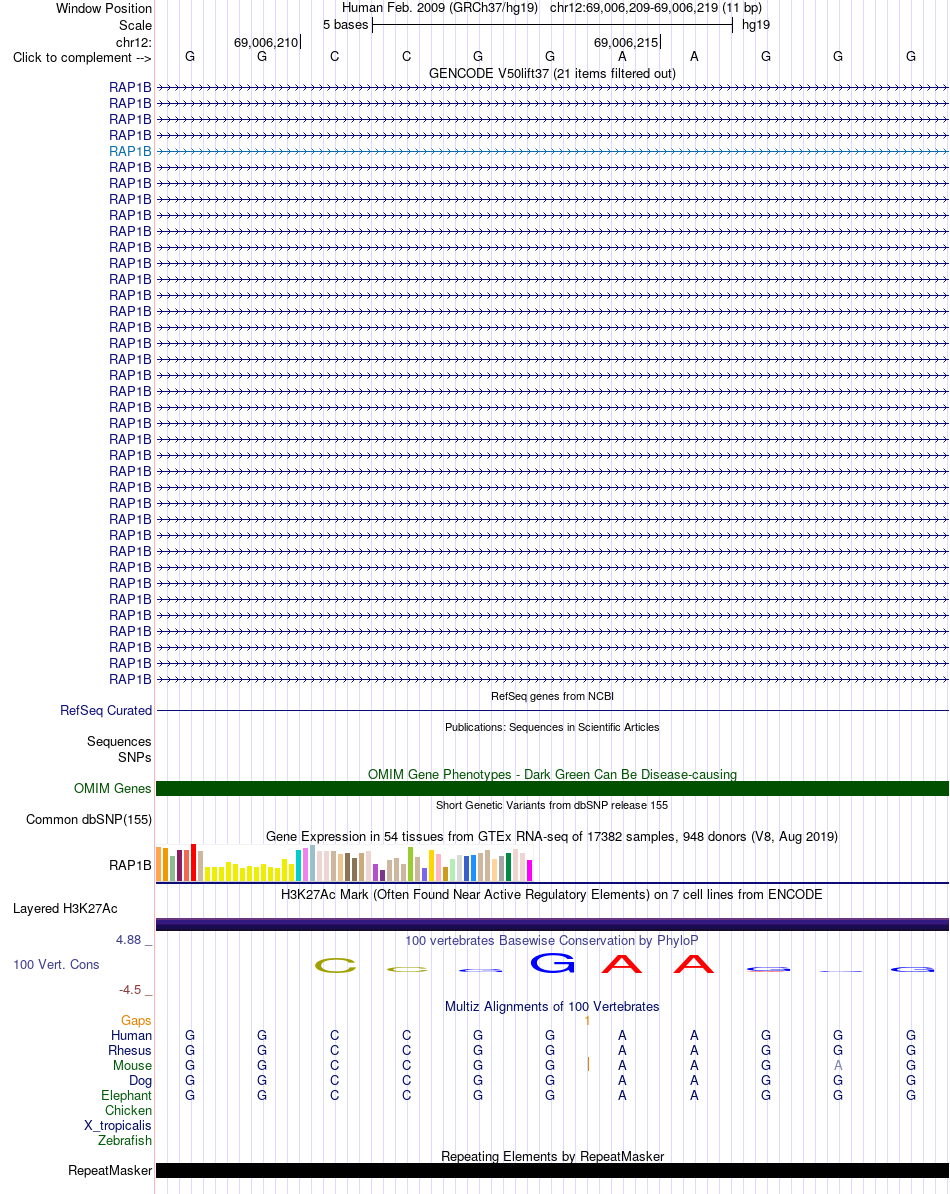Open Multiz Alignments of 100 Vertebrates title

[552, 1007]
